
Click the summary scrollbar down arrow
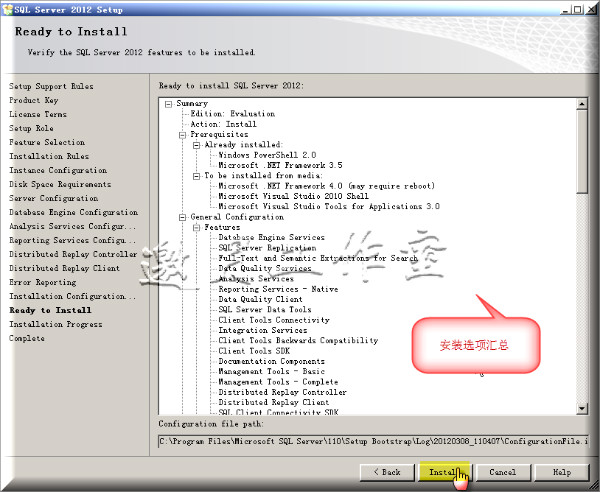[582, 409]
